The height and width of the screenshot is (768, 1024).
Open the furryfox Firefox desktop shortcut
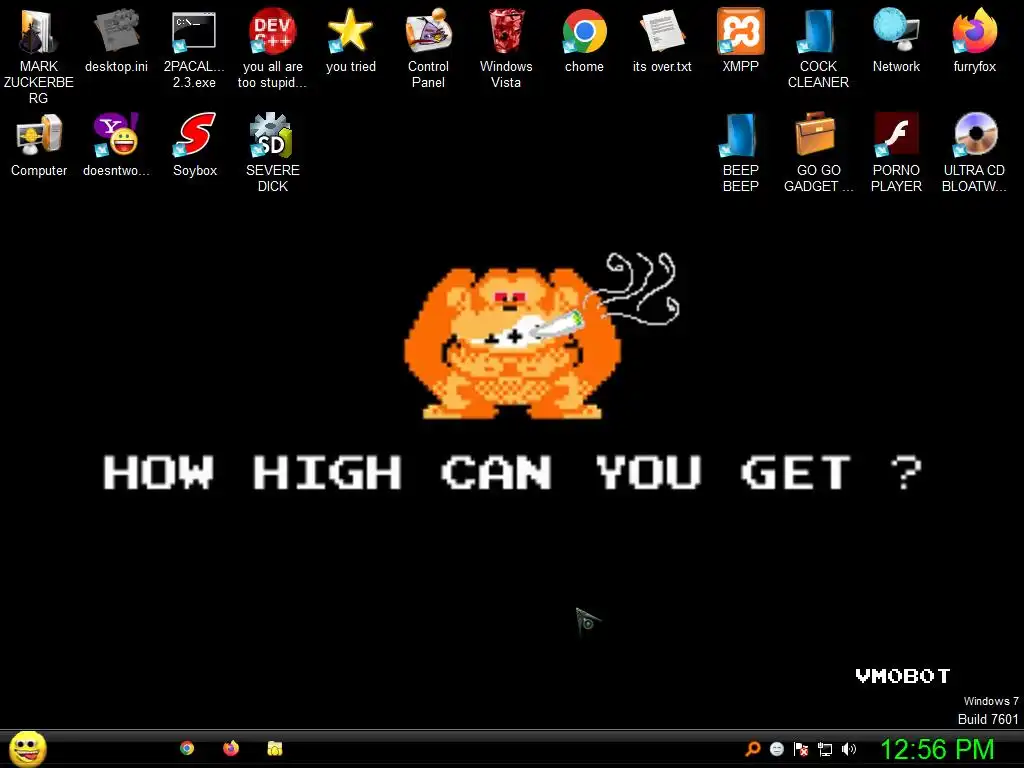tap(974, 31)
